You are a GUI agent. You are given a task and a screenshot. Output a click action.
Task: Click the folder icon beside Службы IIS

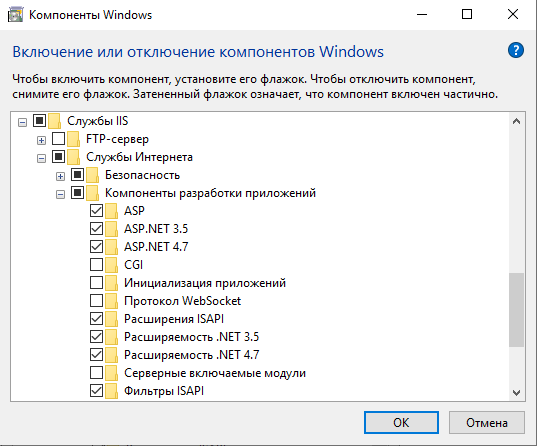coord(54,121)
